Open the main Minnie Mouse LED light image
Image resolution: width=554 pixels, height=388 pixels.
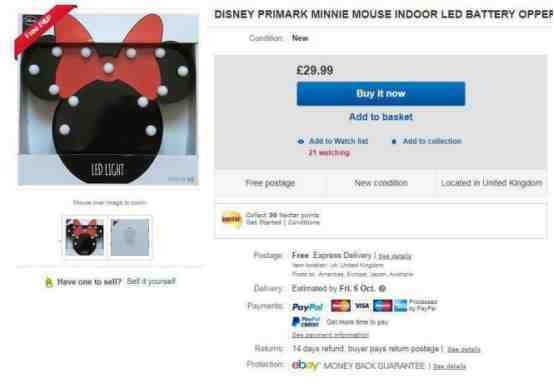[x=108, y=99]
